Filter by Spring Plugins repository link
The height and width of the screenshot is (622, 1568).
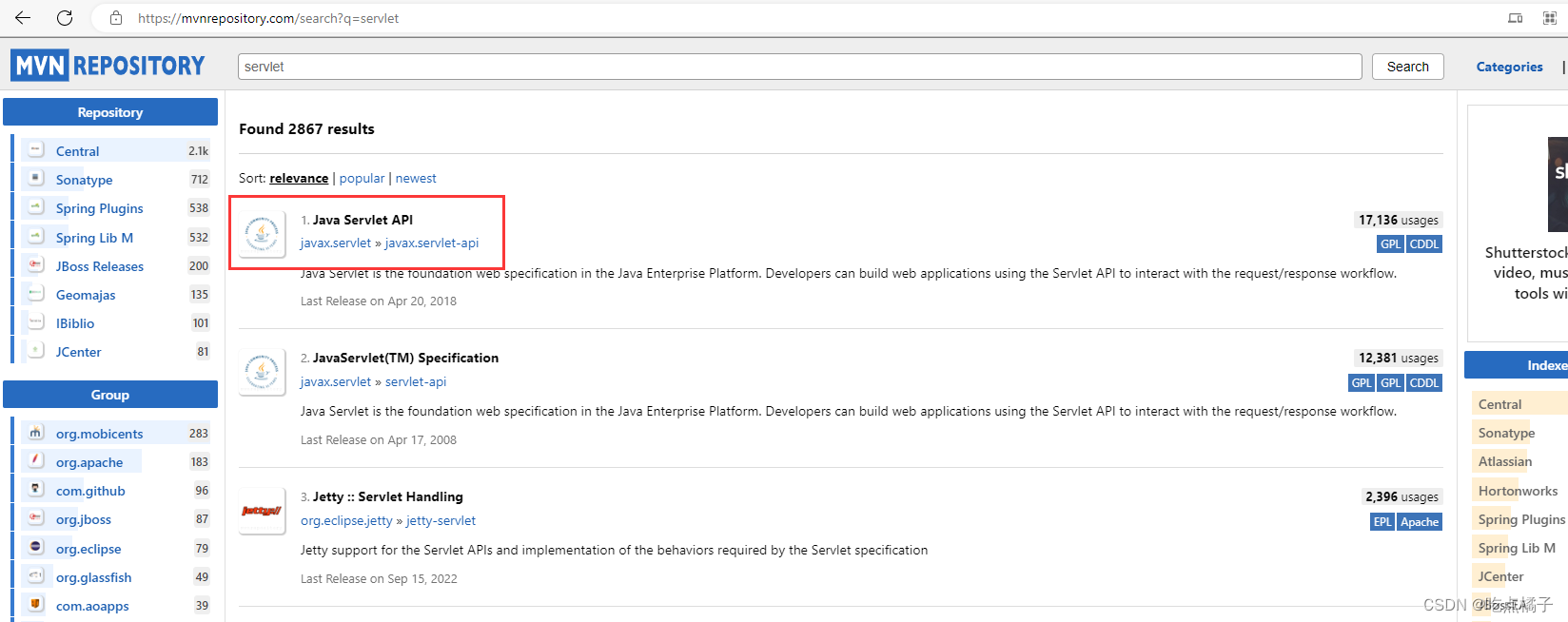click(99, 208)
